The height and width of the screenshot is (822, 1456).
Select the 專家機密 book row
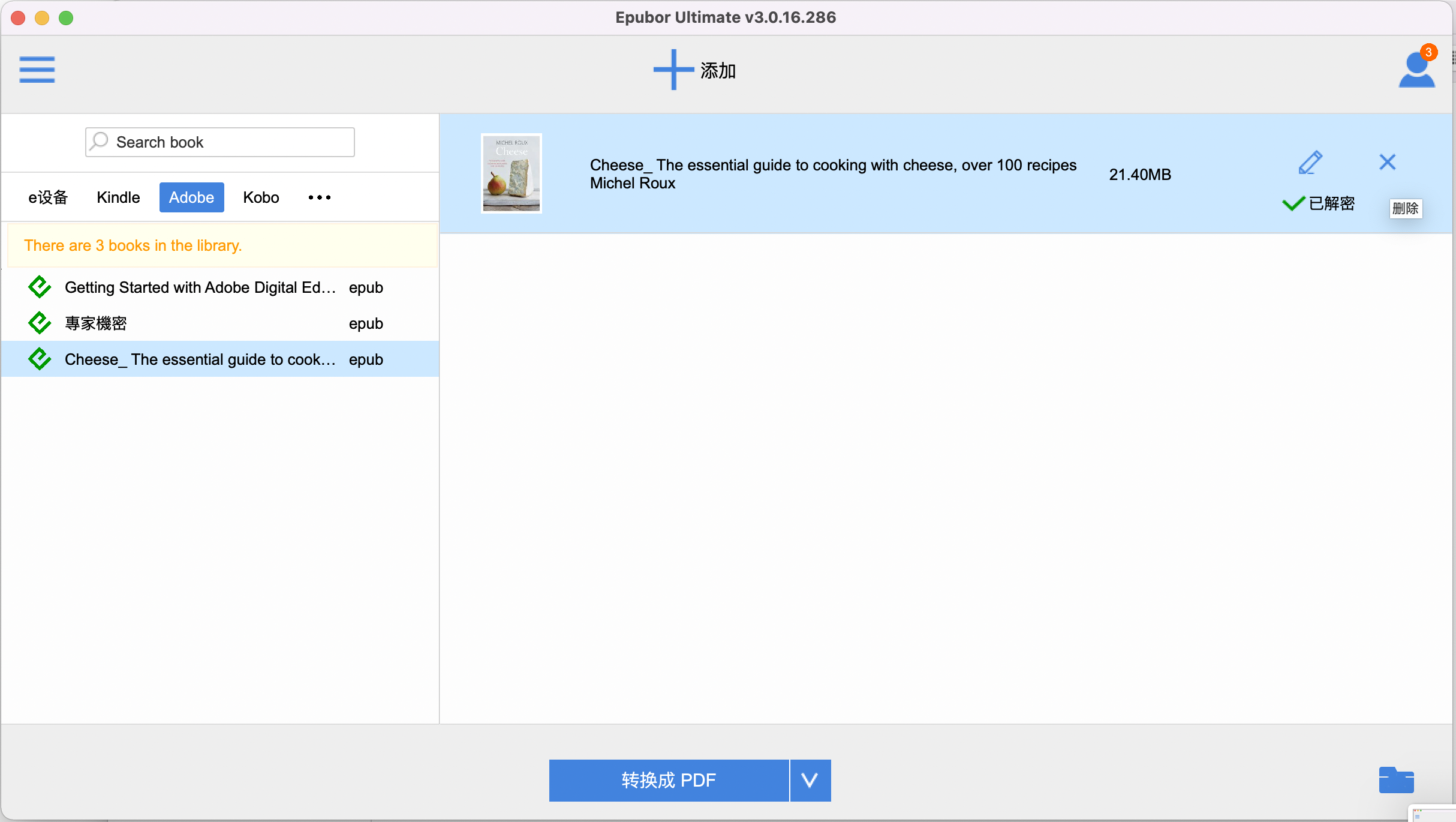tap(219, 323)
